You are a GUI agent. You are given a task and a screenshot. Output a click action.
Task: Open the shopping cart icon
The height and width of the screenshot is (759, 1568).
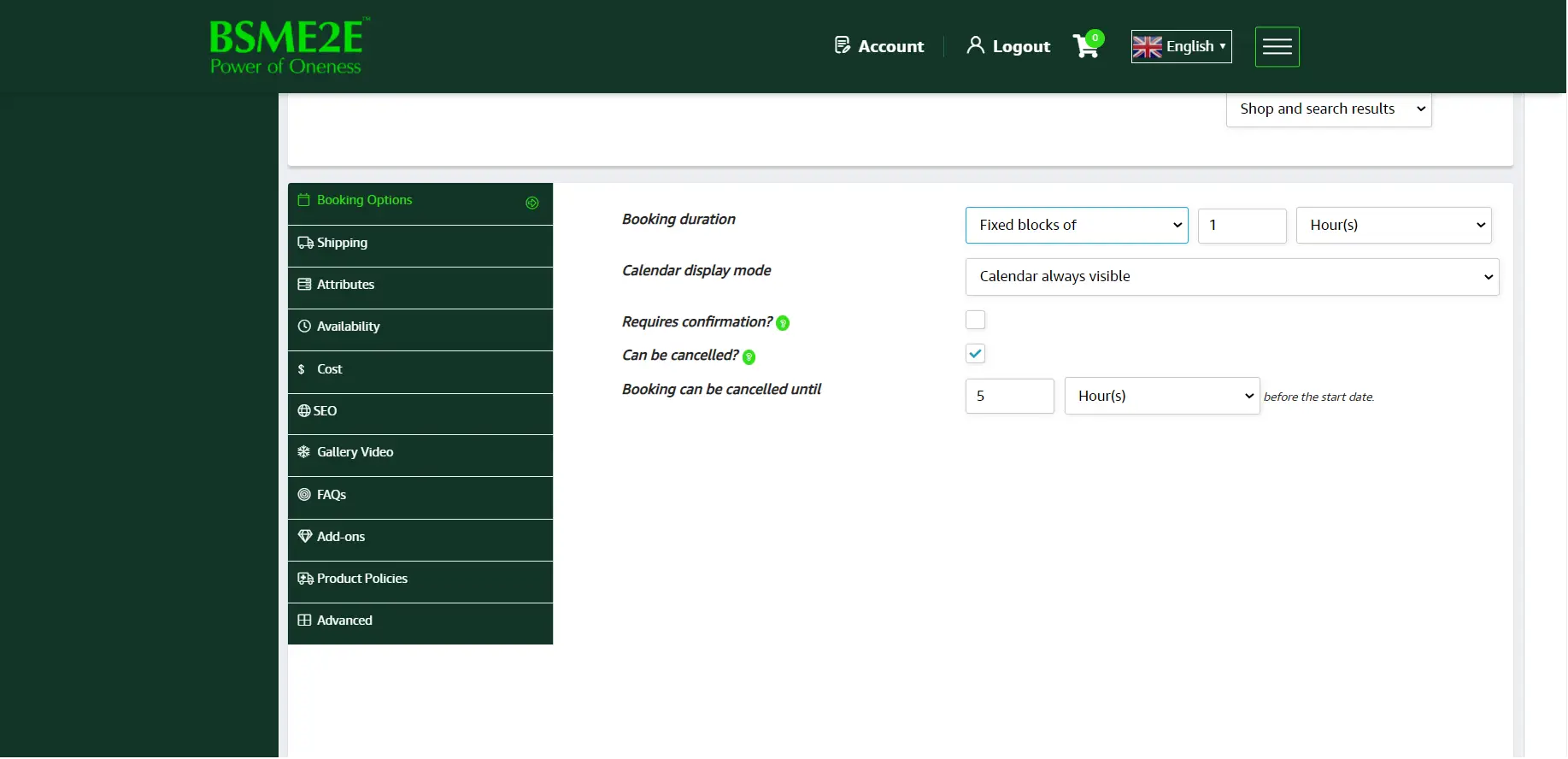[1088, 44]
